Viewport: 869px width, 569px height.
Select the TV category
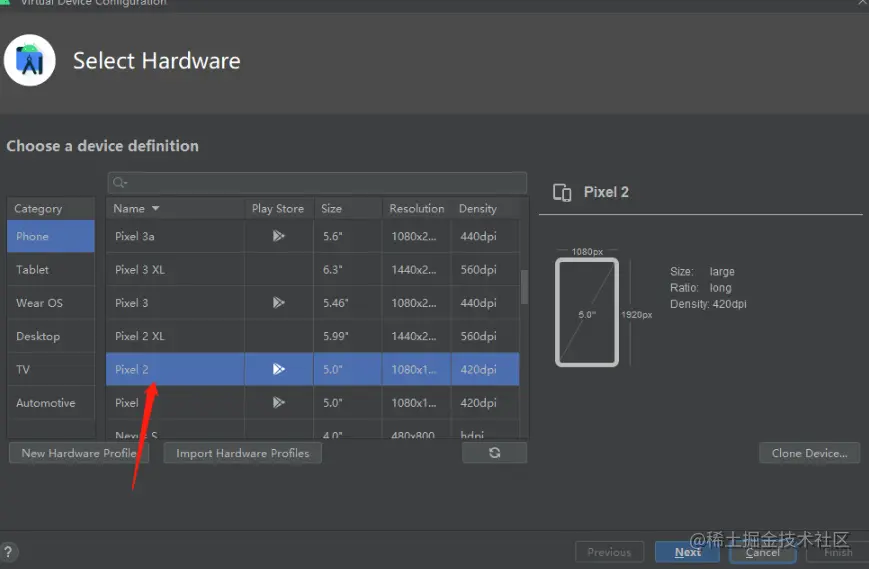pos(51,369)
